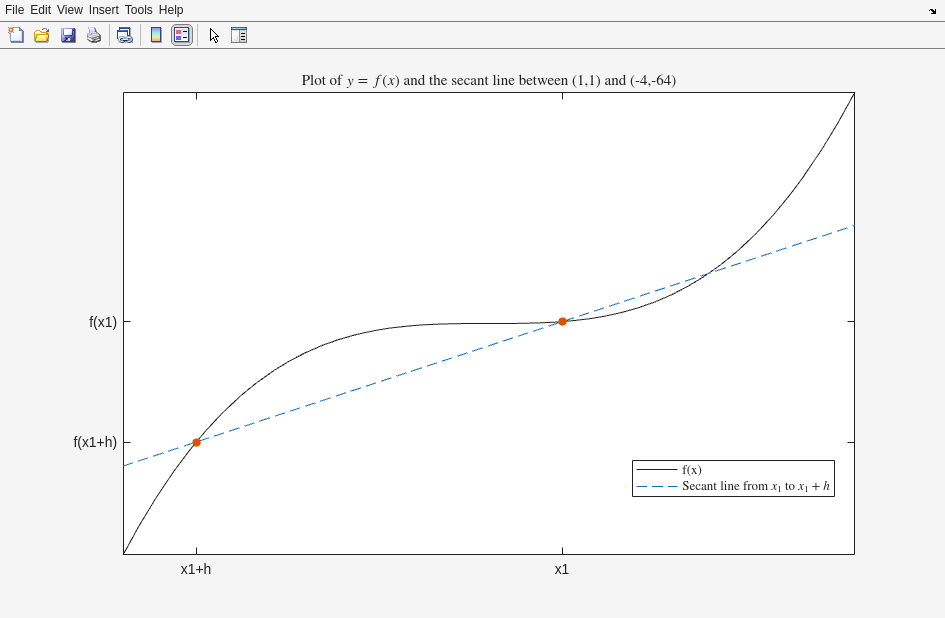Click the New Figure icon
Image resolution: width=945 pixels, height=618 pixels.
(x=16, y=35)
